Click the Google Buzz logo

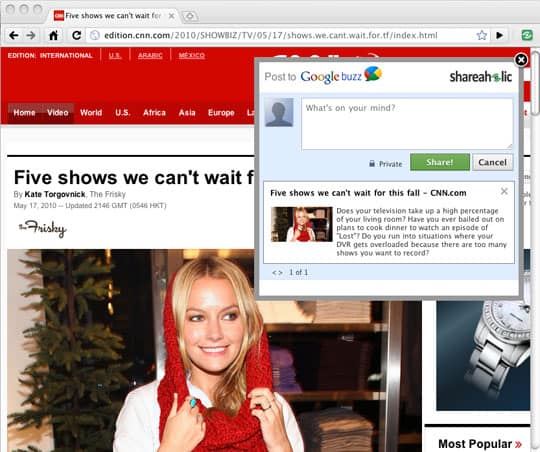[x=341, y=75]
